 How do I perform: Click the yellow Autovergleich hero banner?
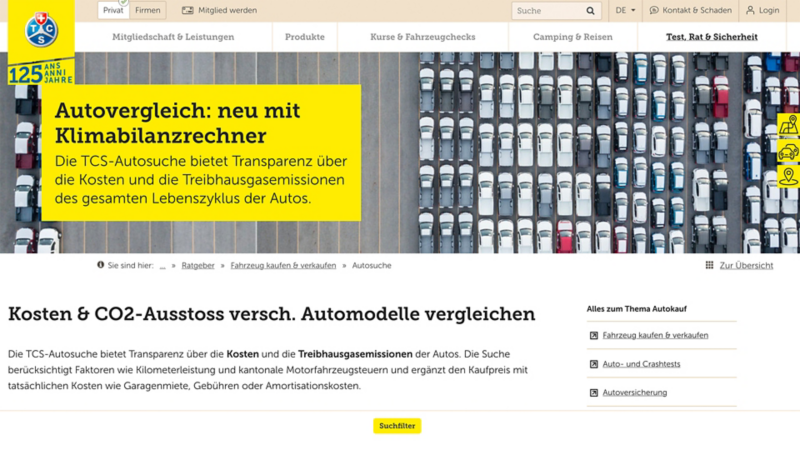click(x=201, y=153)
